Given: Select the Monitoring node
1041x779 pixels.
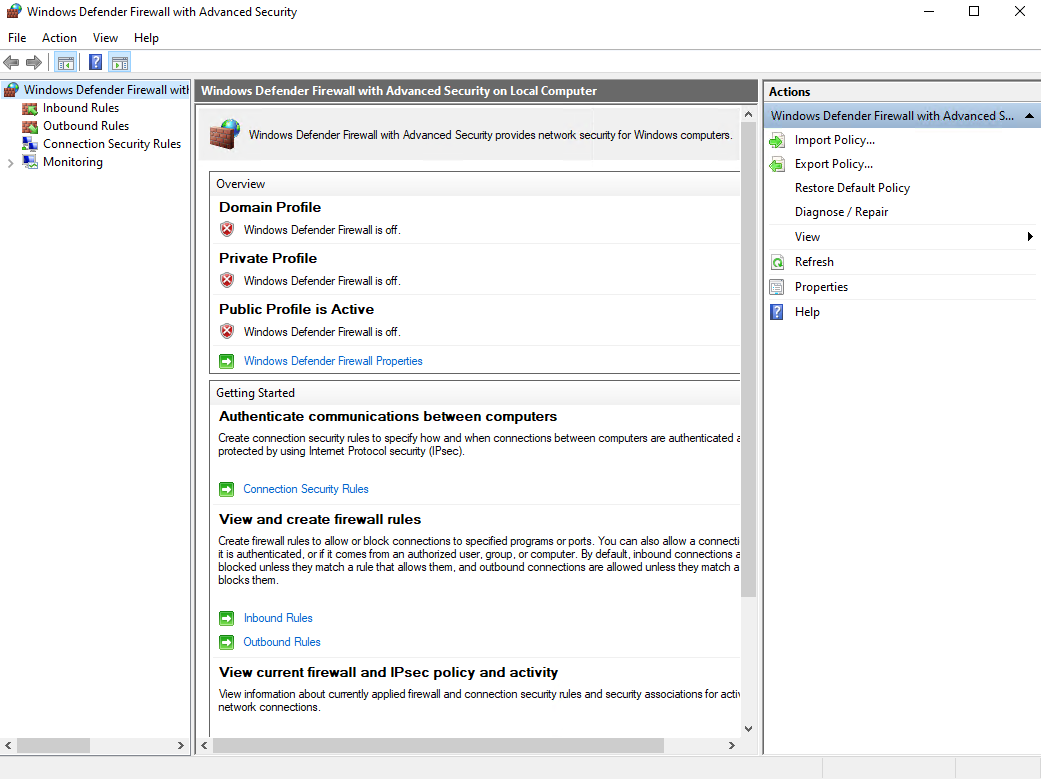Looking at the screenshot, I should tap(73, 161).
